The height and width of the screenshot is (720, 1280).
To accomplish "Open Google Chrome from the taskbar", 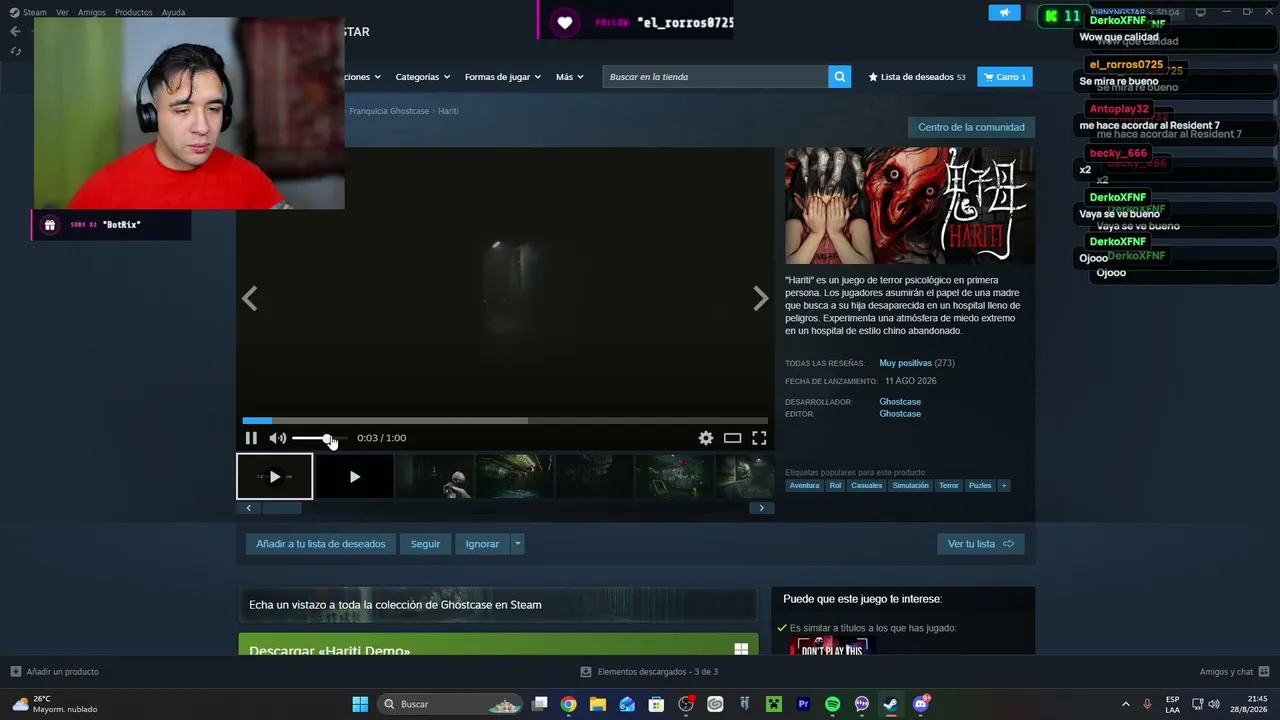I will point(568,704).
